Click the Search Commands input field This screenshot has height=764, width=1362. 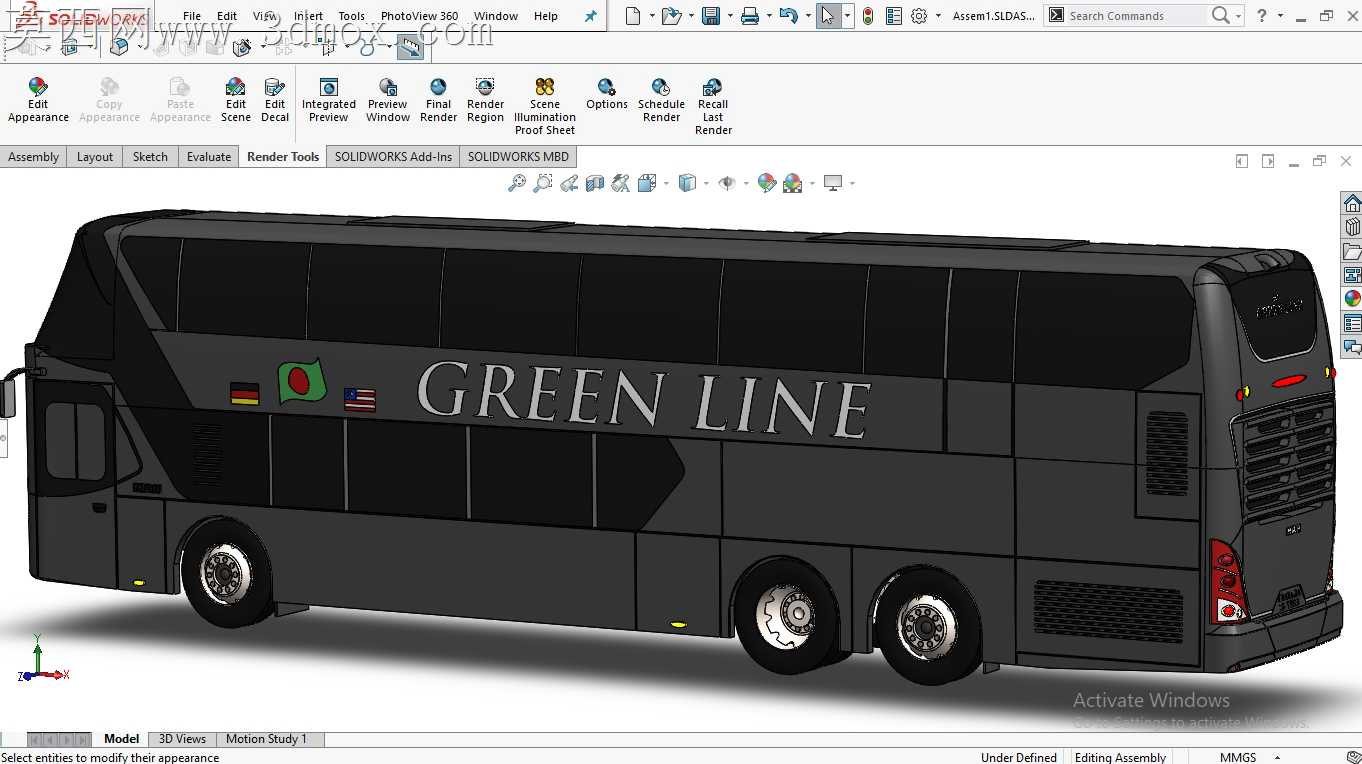1135,16
